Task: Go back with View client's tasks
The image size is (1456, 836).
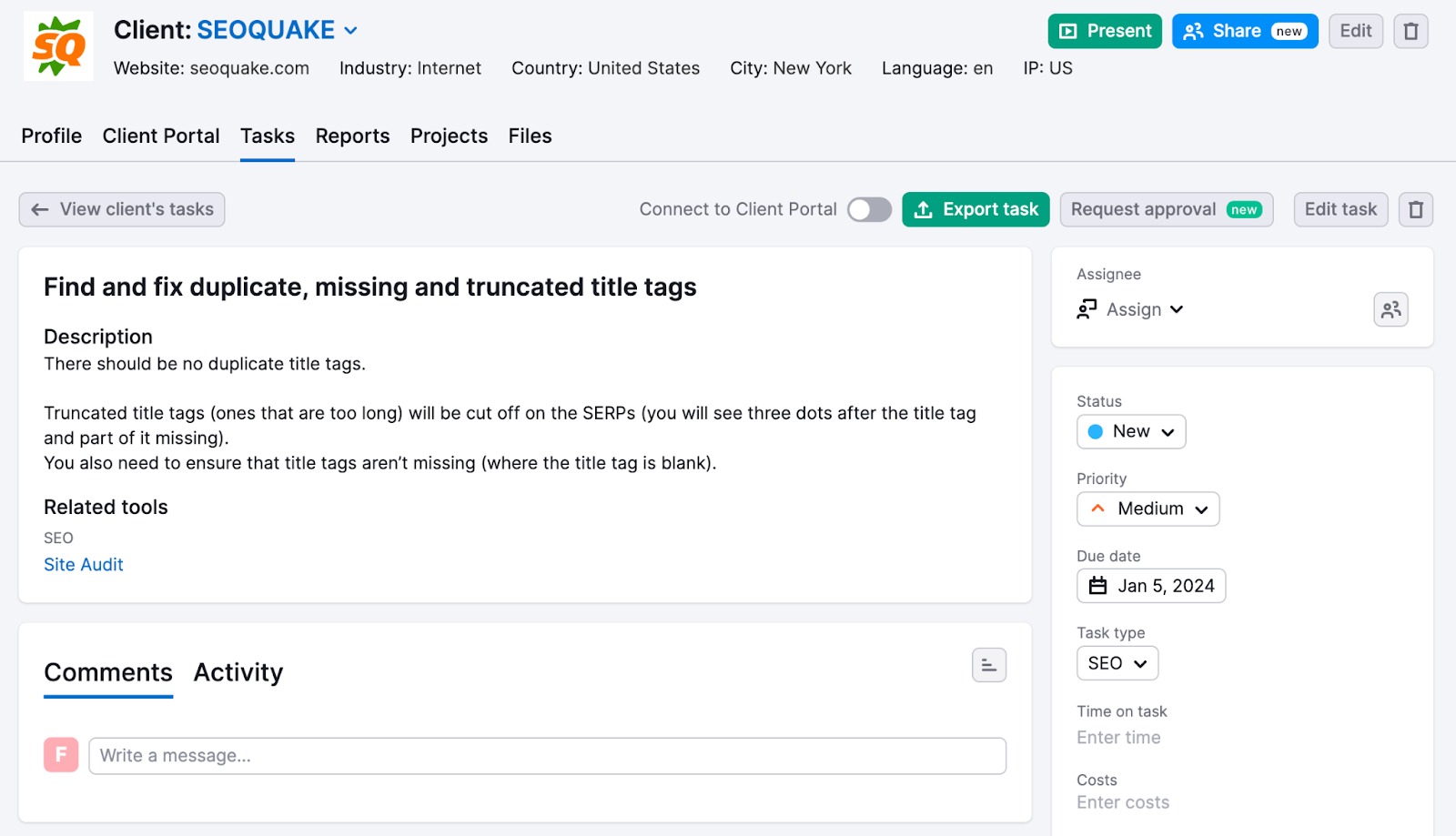Action: 122,209
